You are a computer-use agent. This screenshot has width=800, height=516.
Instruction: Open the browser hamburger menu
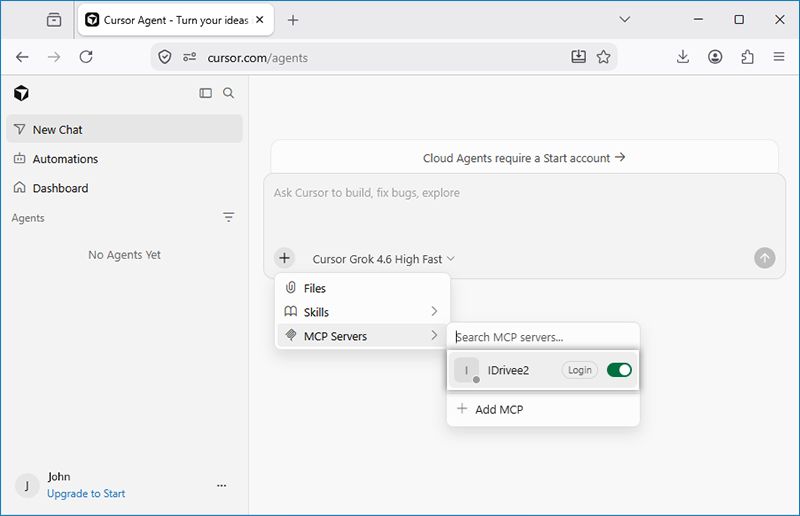779,57
